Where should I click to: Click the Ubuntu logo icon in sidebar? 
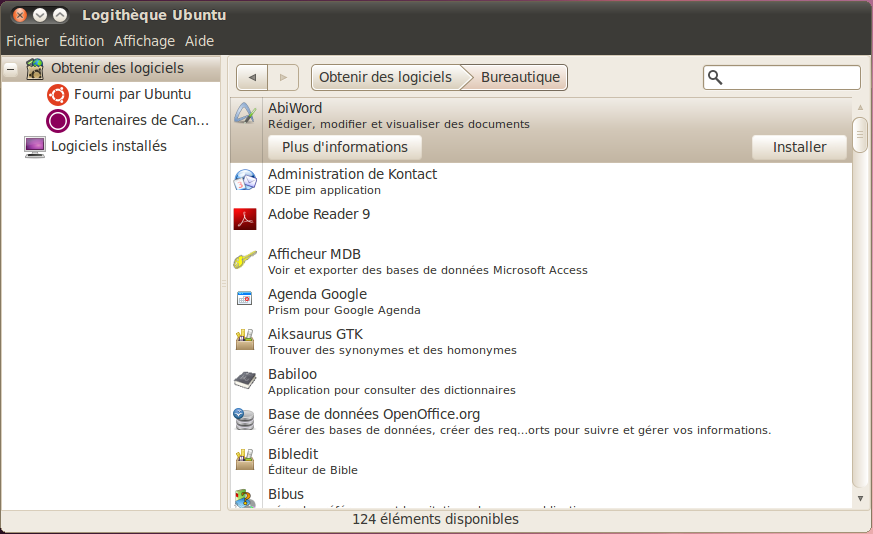coord(58,95)
